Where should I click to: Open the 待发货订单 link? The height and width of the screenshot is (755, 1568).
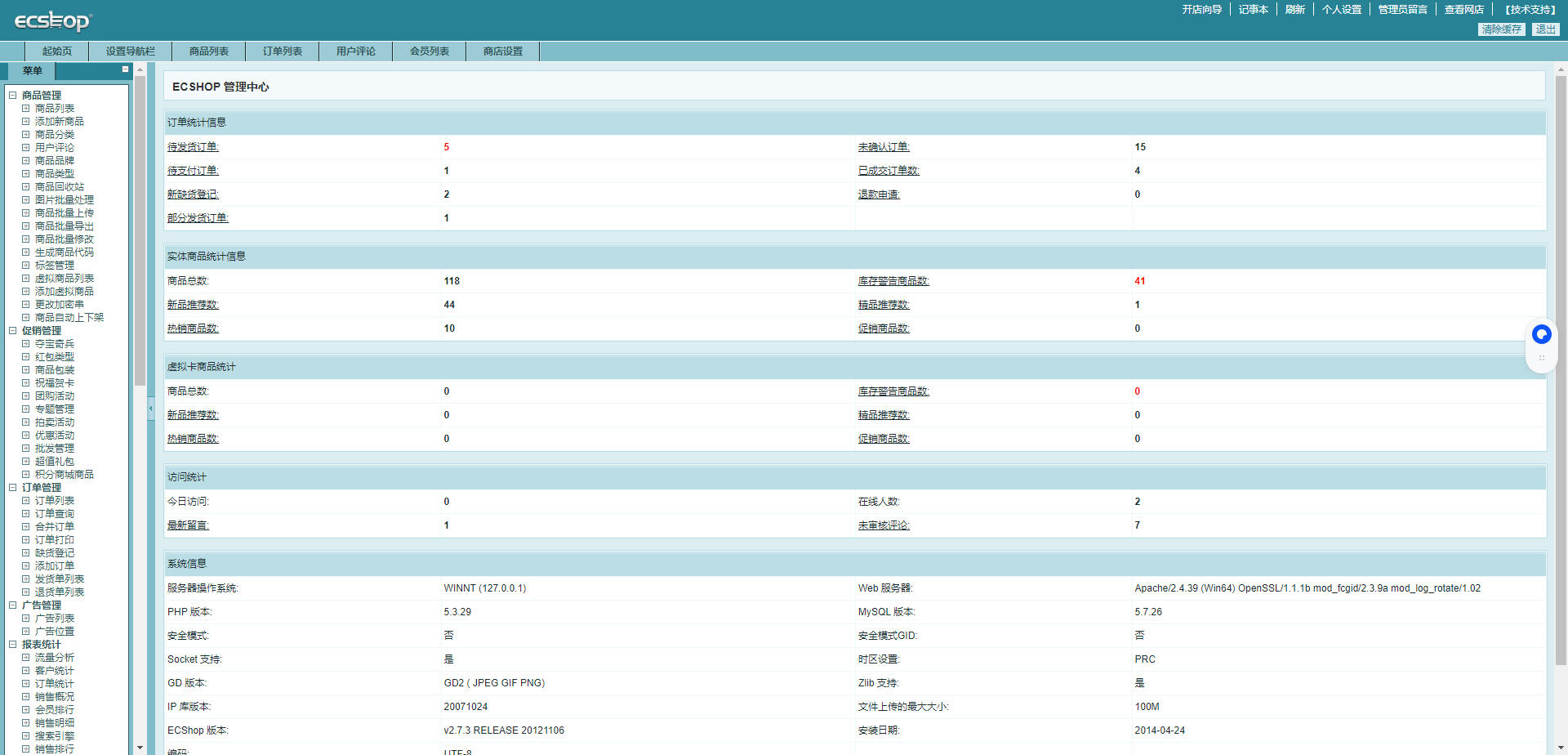coord(193,147)
